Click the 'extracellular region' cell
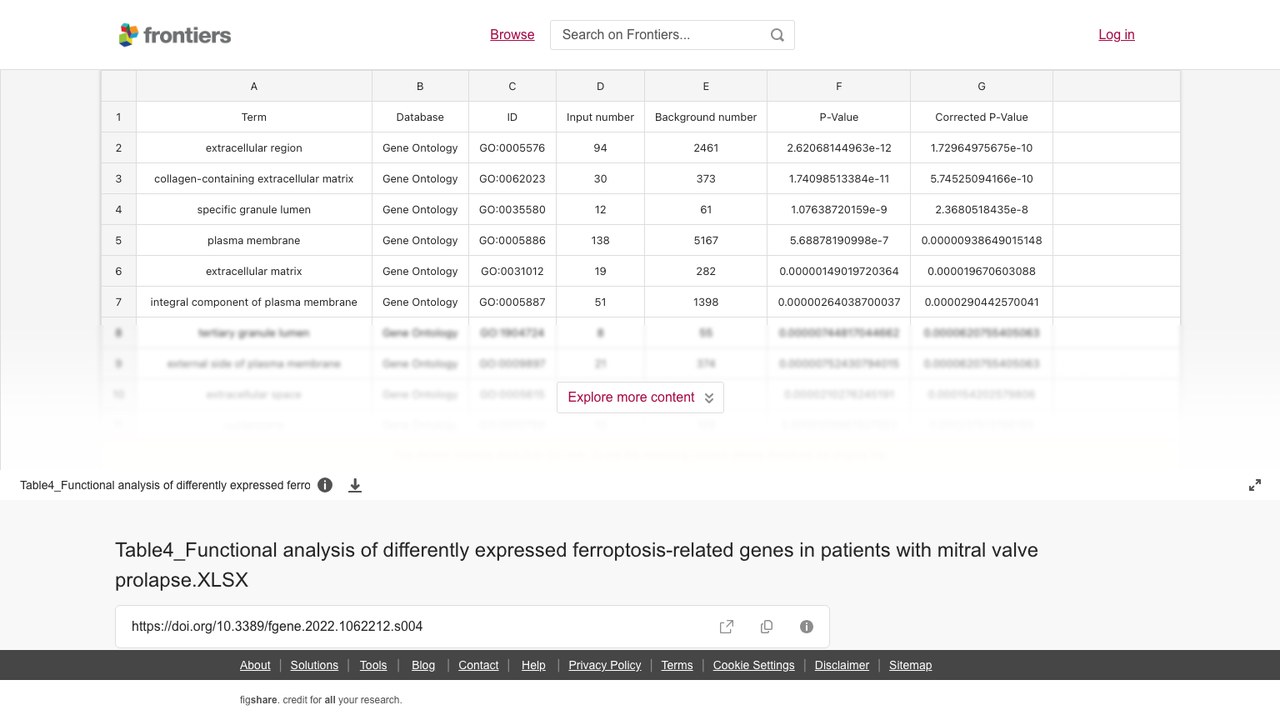This screenshot has width=1280, height=720. [254, 148]
